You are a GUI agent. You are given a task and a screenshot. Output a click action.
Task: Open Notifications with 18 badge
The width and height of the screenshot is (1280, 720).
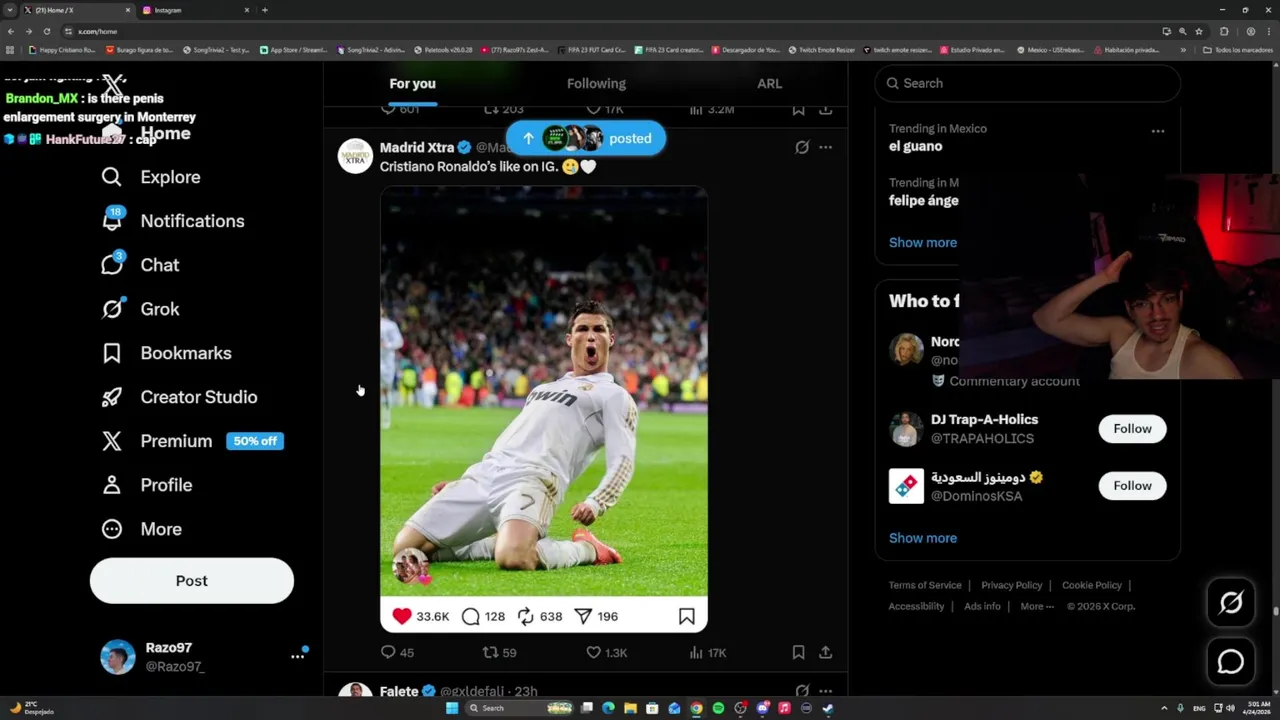pos(172,221)
